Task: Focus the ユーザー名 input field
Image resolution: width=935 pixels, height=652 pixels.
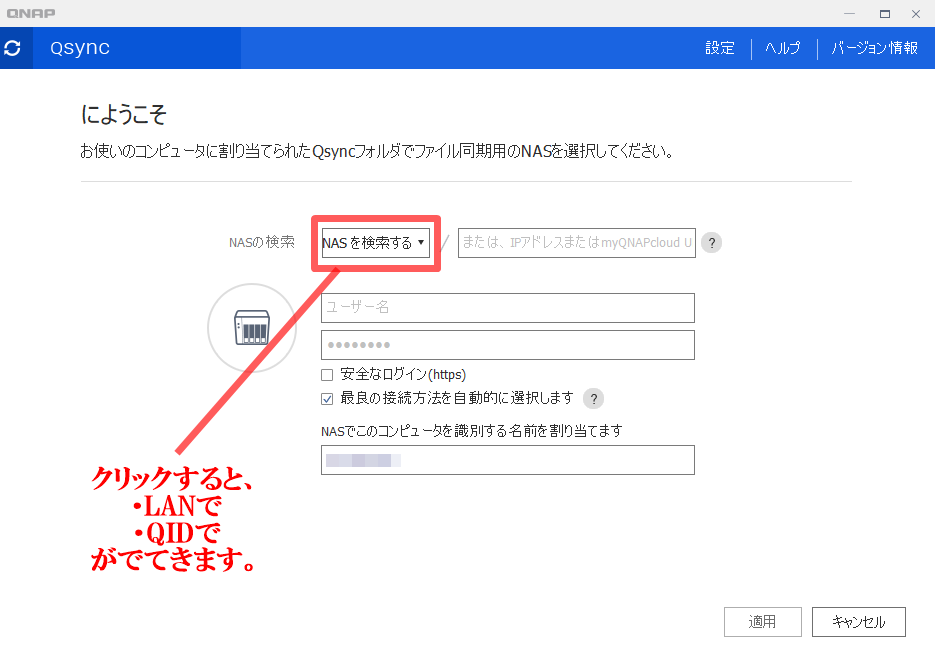Action: coord(508,308)
